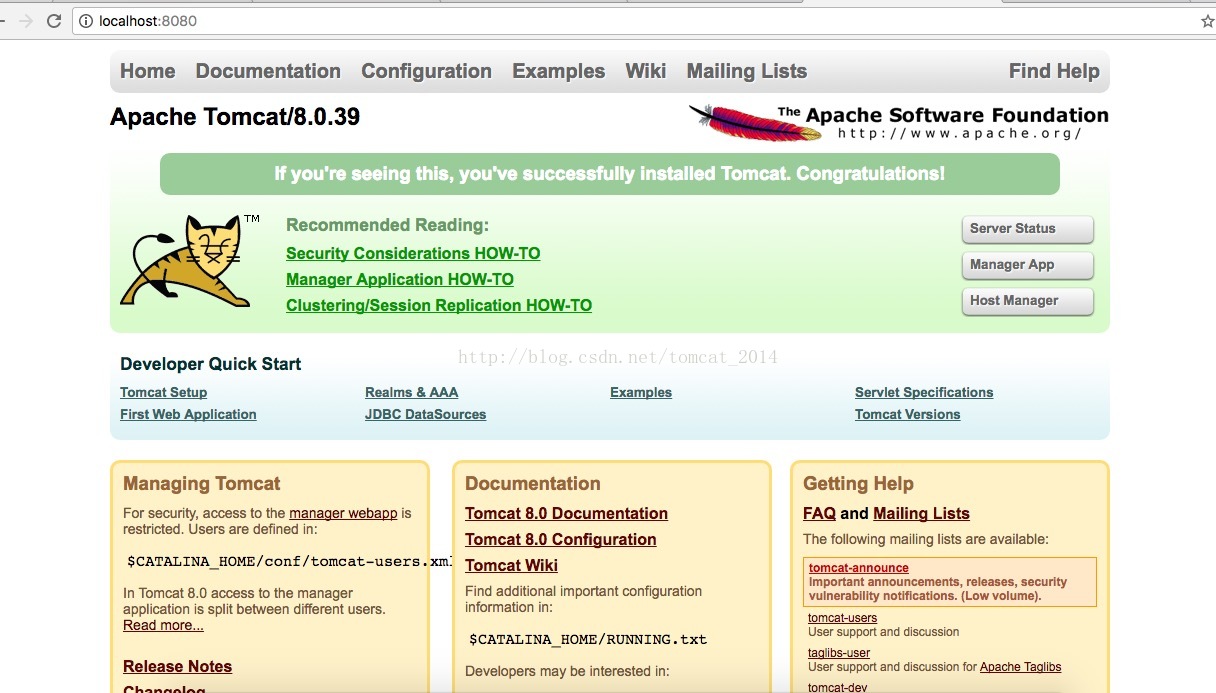Click the Host Manager button
The image size is (1216, 693).
coord(1027,301)
